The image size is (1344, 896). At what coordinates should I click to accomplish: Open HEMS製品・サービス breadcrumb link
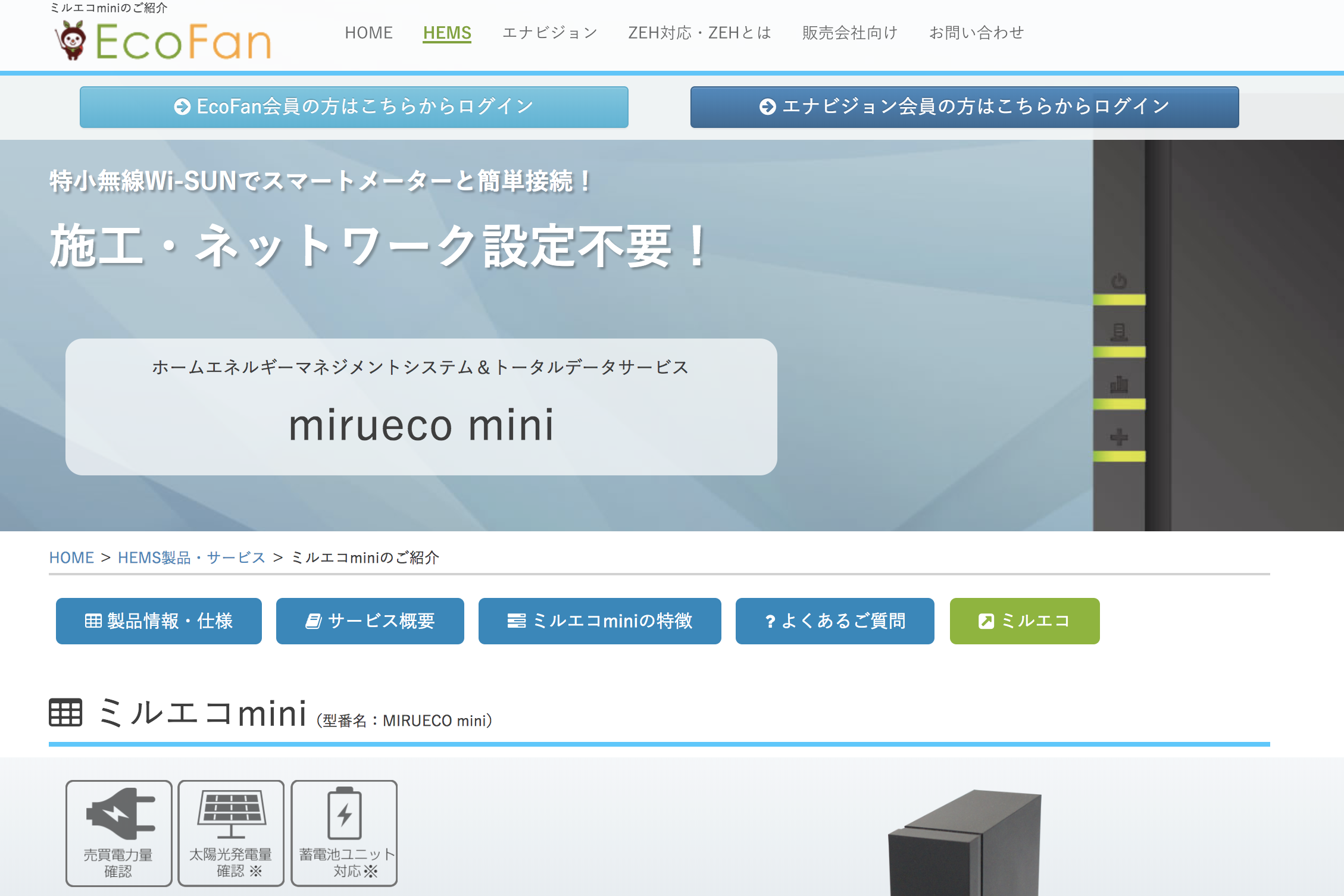click(191, 557)
